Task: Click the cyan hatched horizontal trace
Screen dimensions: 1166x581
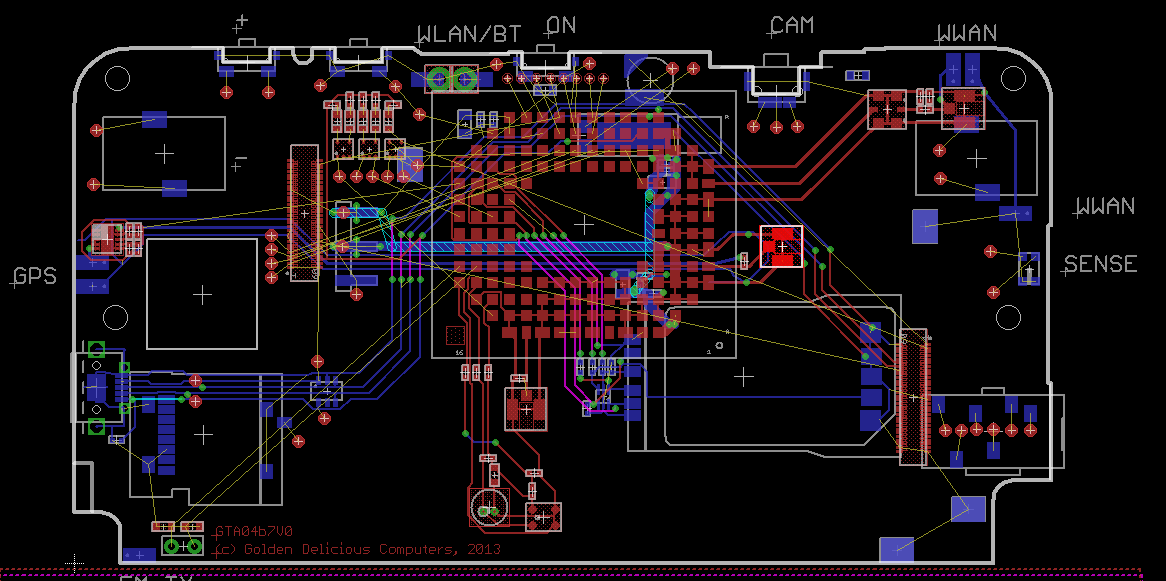Action: [530, 246]
